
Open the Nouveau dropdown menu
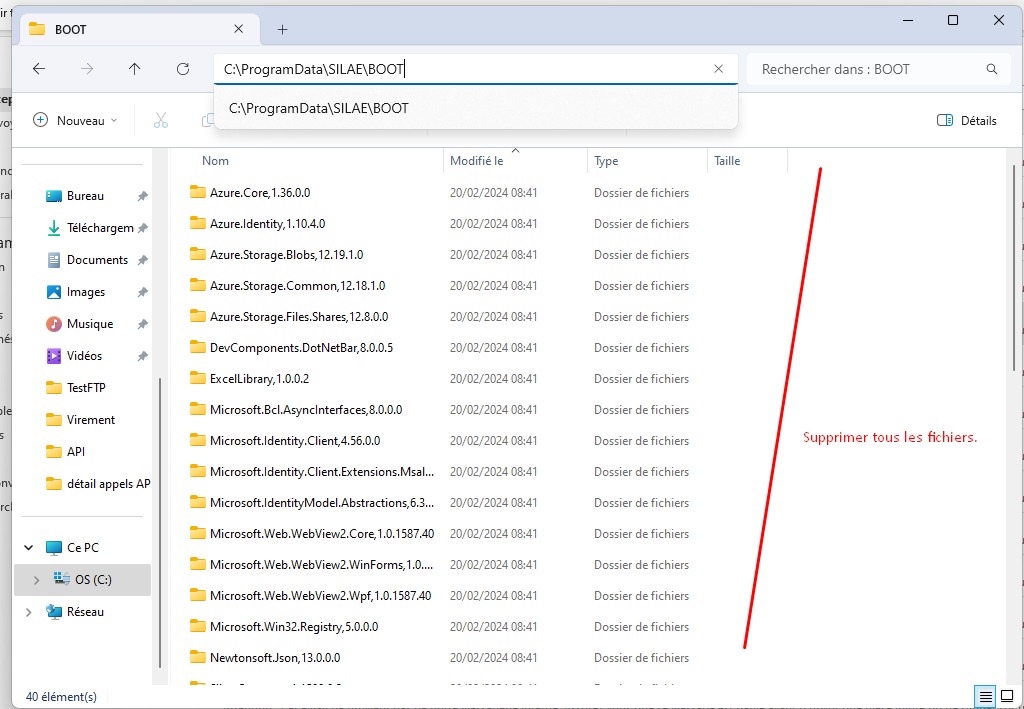pyautogui.click(x=75, y=120)
